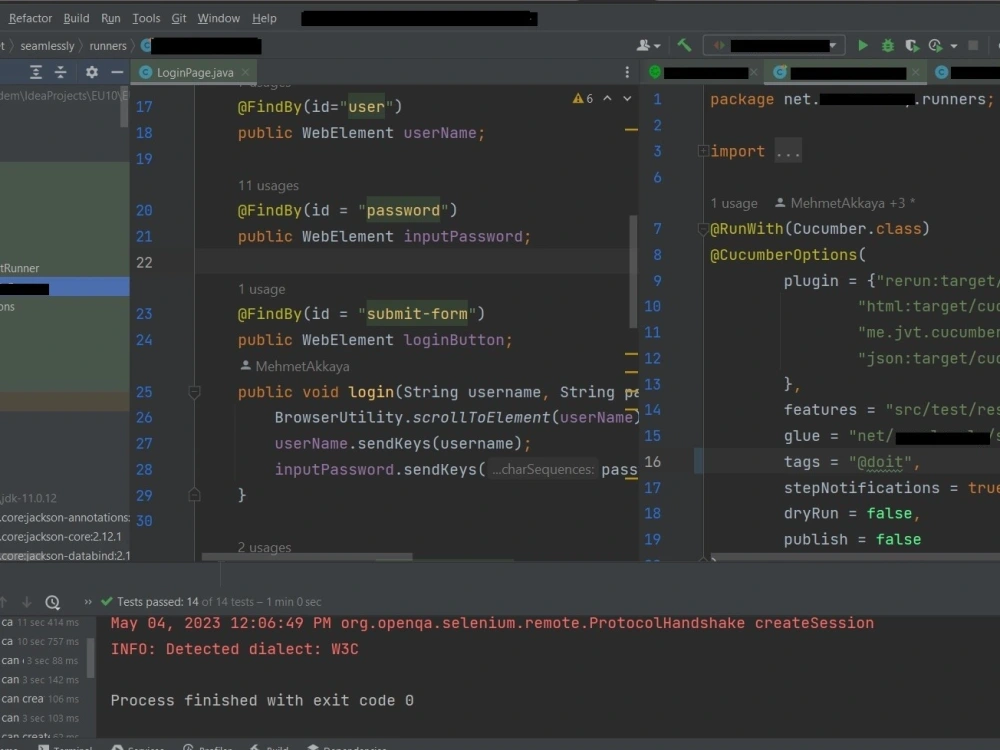Go to next highlighted error arrow
This screenshot has width=1000, height=750.
click(627, 98)
